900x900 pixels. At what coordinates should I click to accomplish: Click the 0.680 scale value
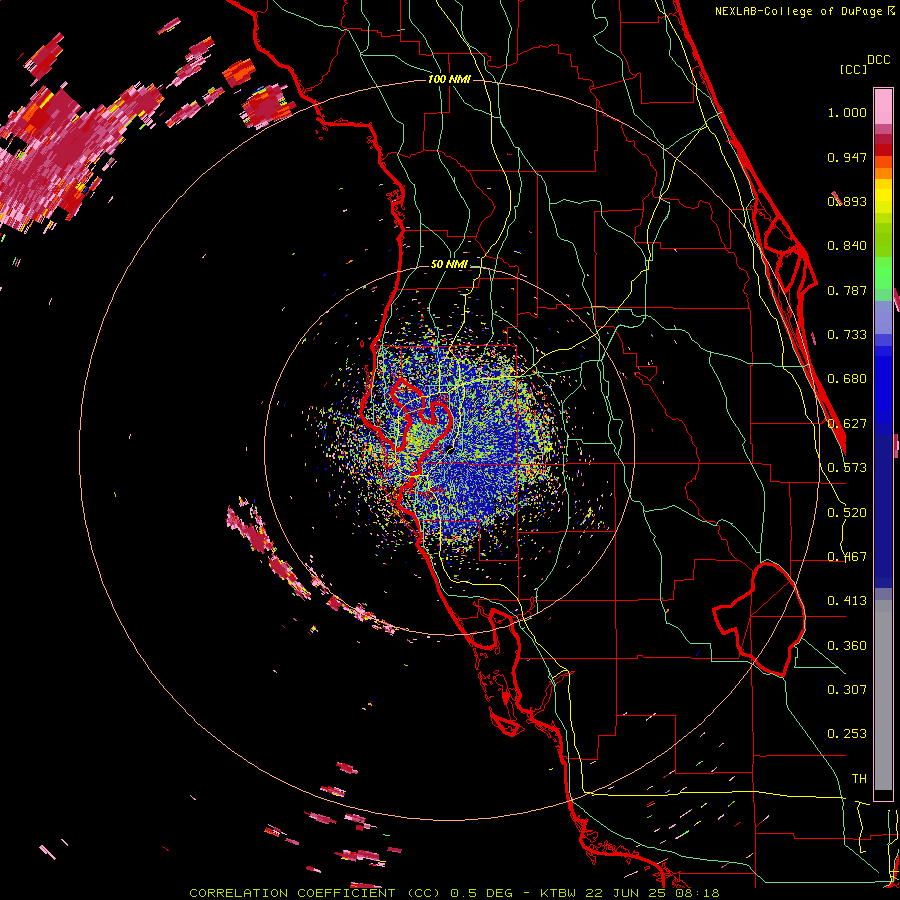(x=847, y=379)
